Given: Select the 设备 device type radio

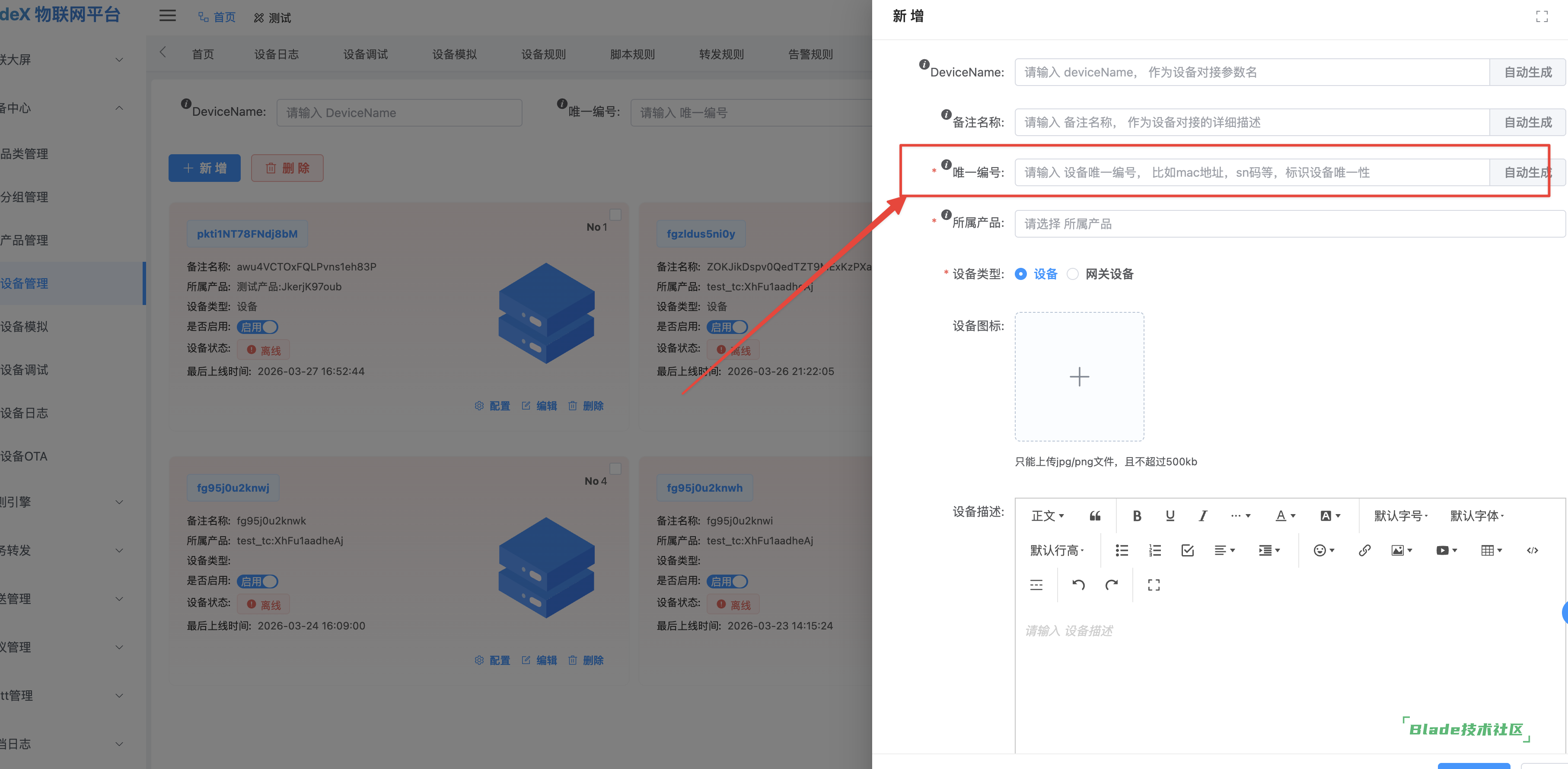Looking at the screenshot, I should [x=1021, y=274].
